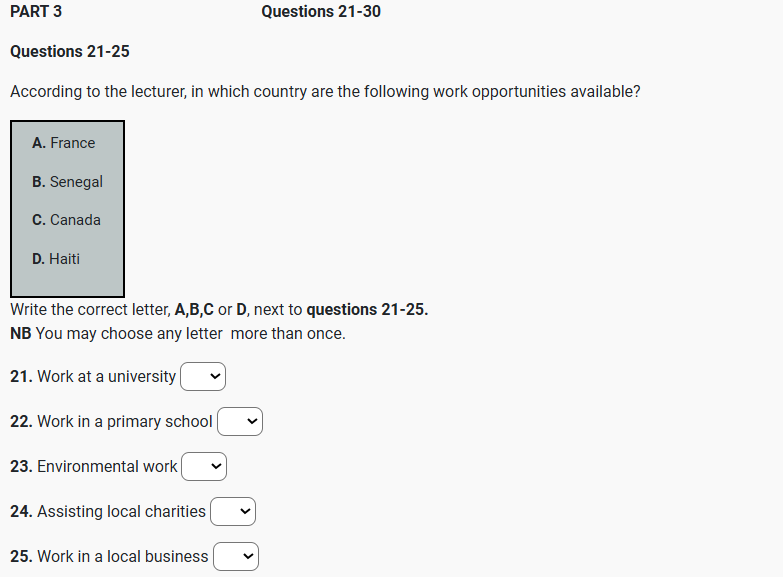783x577 pixels.
Task: Click the lecturer question instruction text
Action: pyautogui.click(x=325, y=92)
